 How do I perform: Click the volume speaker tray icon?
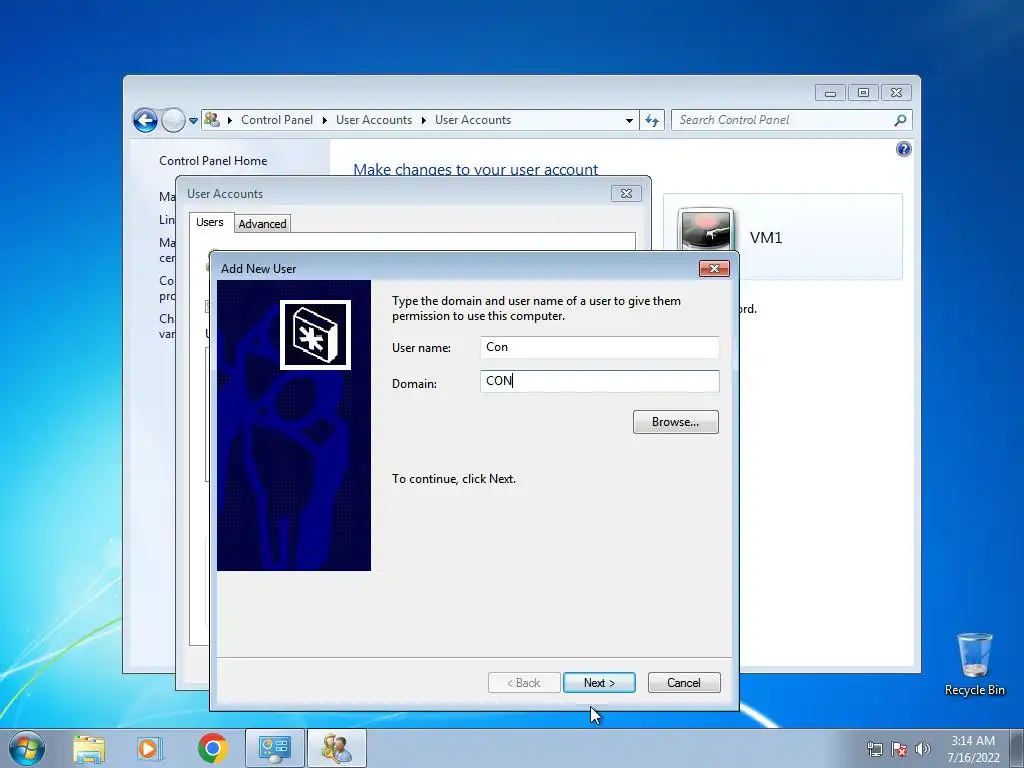tap(922, 749)
